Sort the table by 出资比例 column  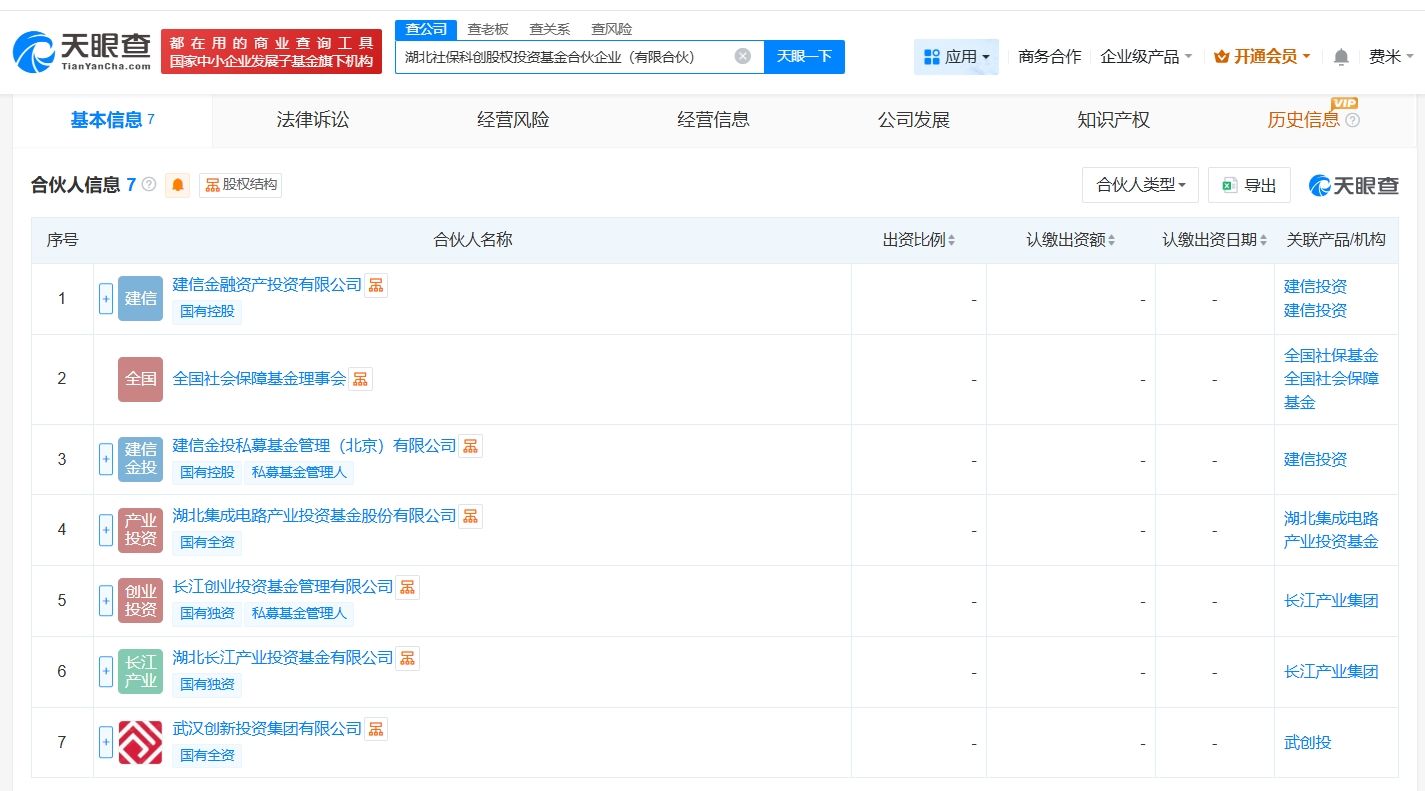point(919,240)
